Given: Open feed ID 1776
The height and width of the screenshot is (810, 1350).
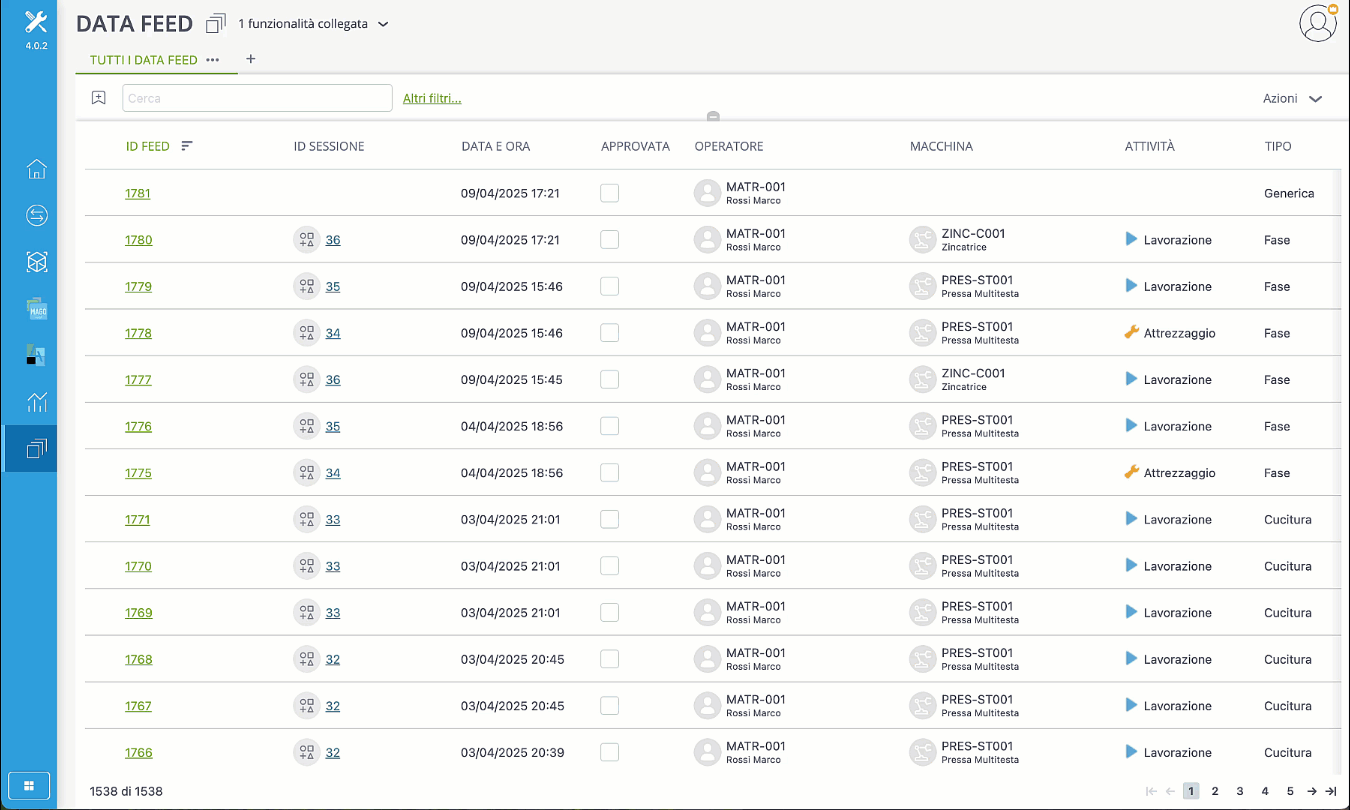Looking at the screenshot, I should click(x=138, y=426).
